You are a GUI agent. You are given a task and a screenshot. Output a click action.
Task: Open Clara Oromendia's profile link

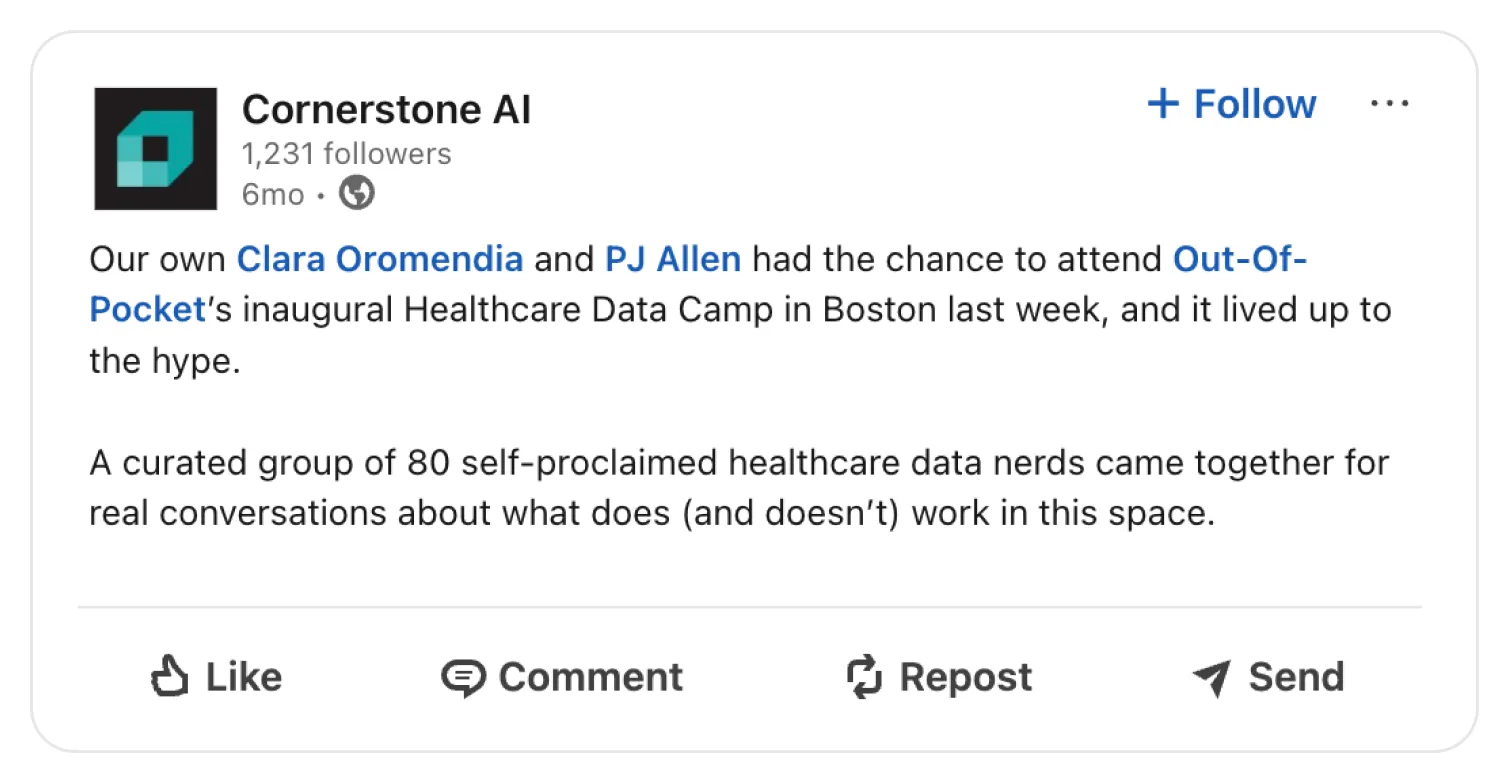click(379, 259)
